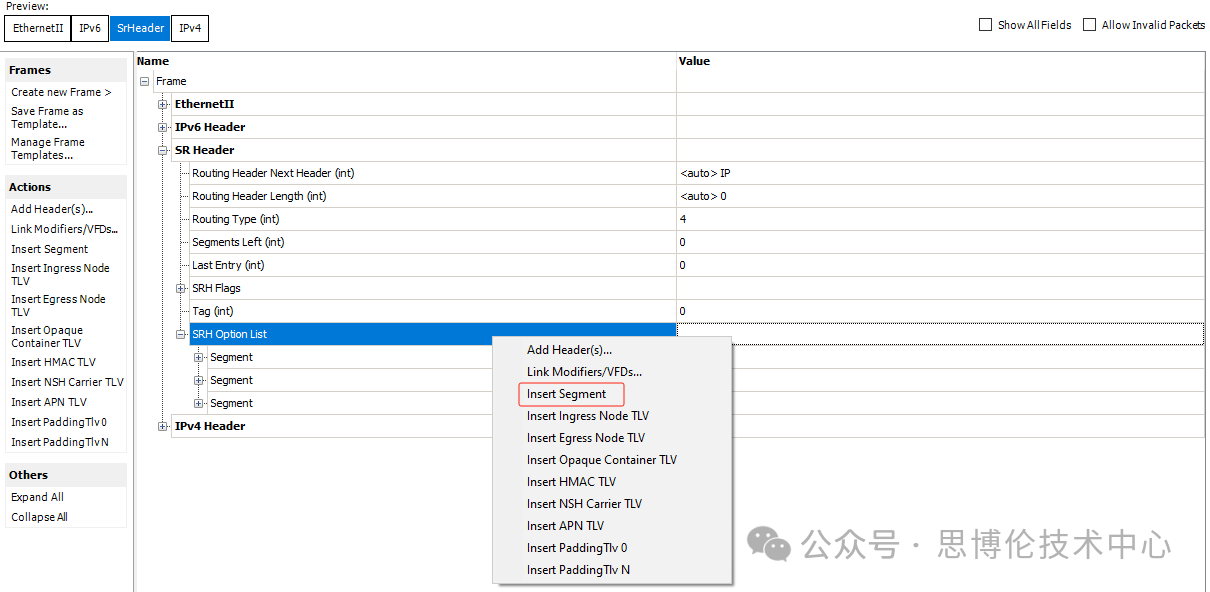Check the Show All Fields checkbox
The height and width of the screenshot is (592, 1210).
[x=985, y=25]
